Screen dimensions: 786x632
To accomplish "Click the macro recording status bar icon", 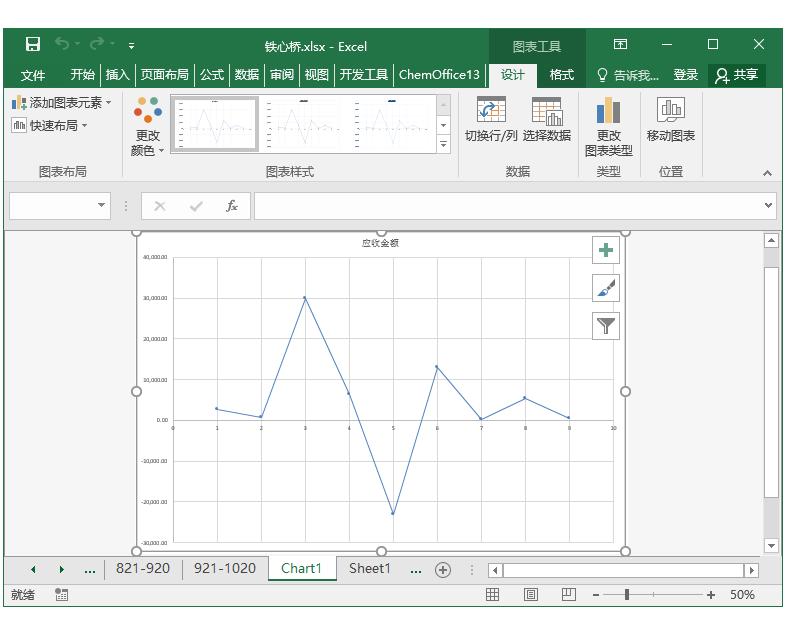I will pyautogui.click(x=61, y=594).
